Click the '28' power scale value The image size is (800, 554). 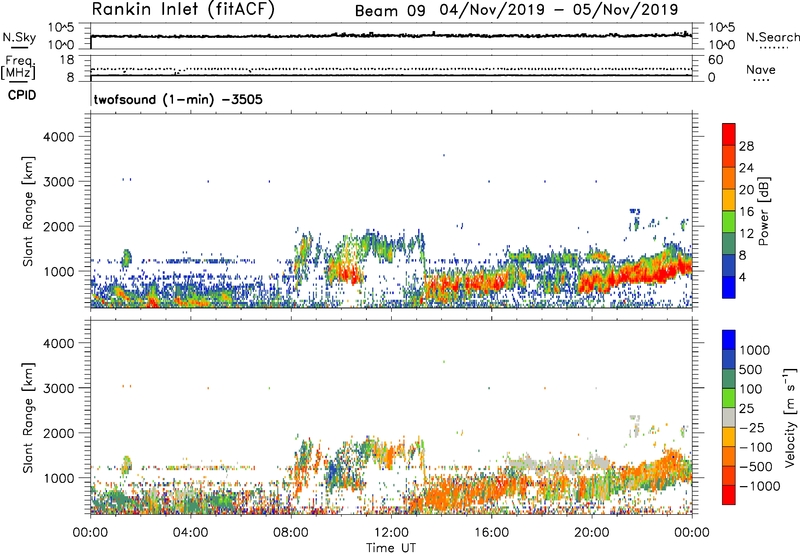point(746,146)
